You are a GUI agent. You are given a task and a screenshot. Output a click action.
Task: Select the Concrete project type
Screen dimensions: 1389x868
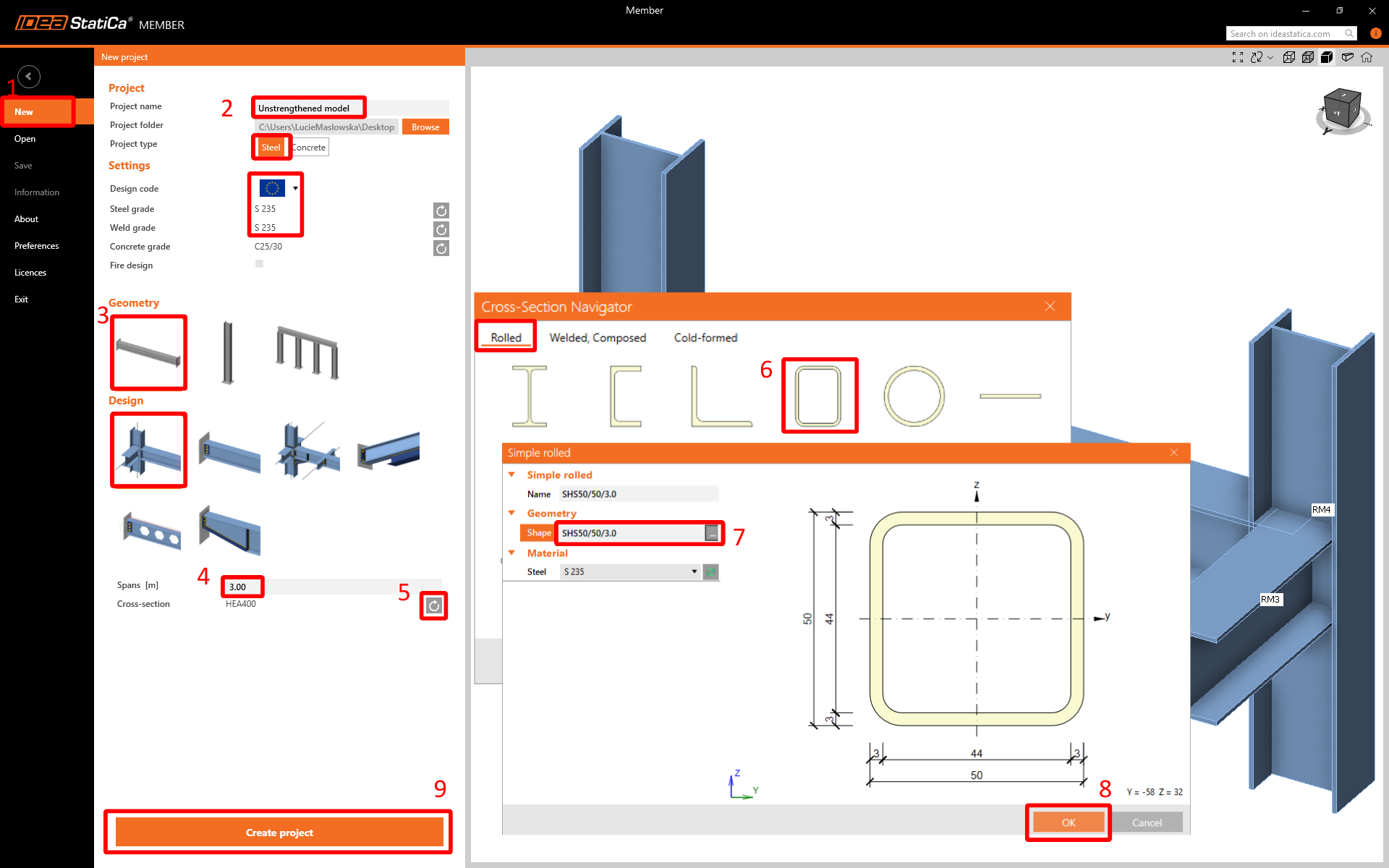point(310,147)
